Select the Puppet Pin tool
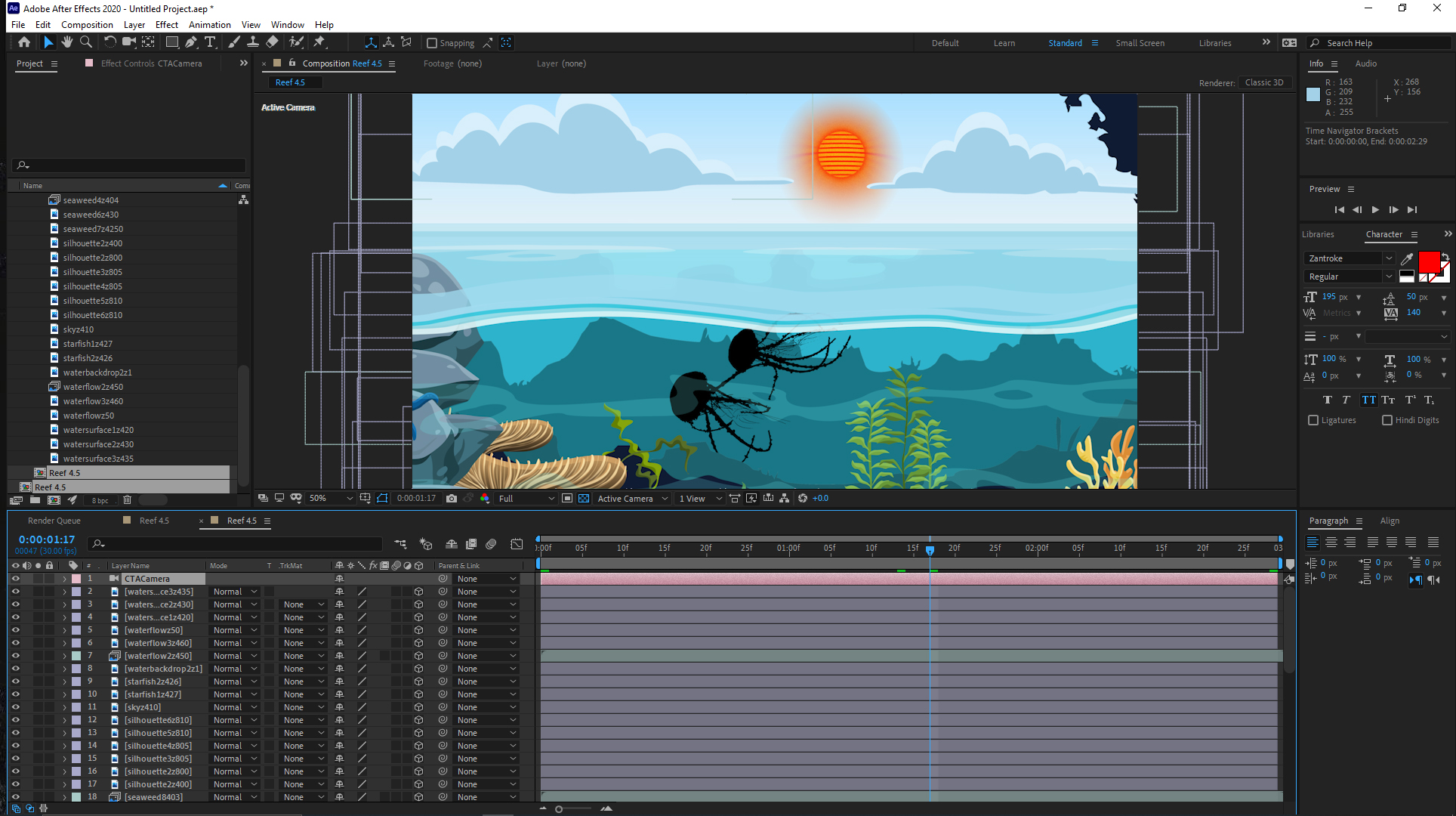This screenshot has height=816, width=1456. pos(319,42)
